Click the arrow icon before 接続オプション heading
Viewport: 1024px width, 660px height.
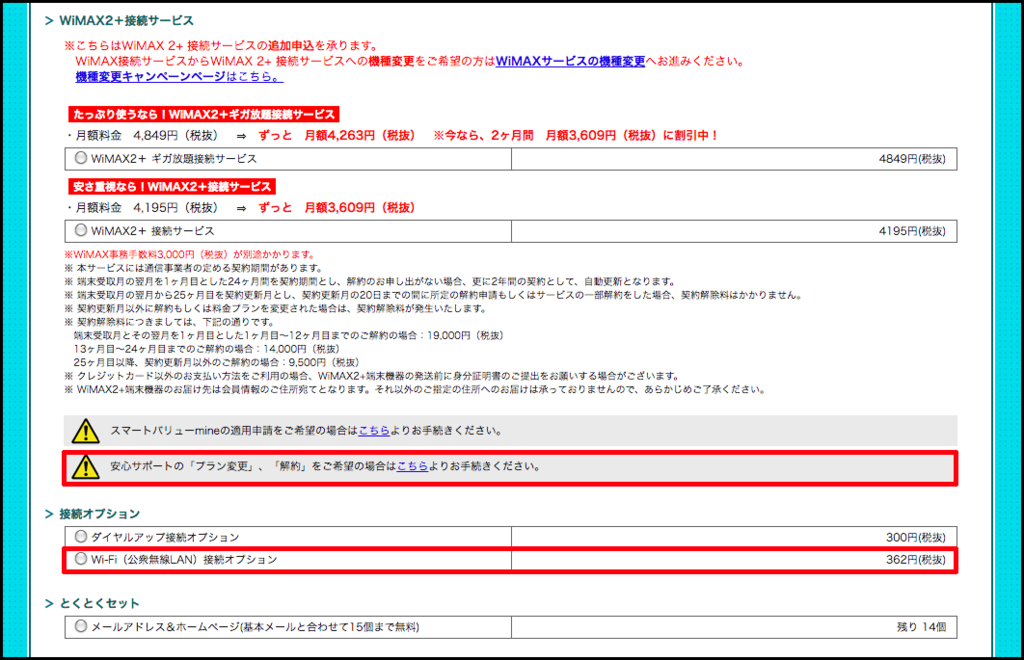pyautogui.click(x=51, y=513)
